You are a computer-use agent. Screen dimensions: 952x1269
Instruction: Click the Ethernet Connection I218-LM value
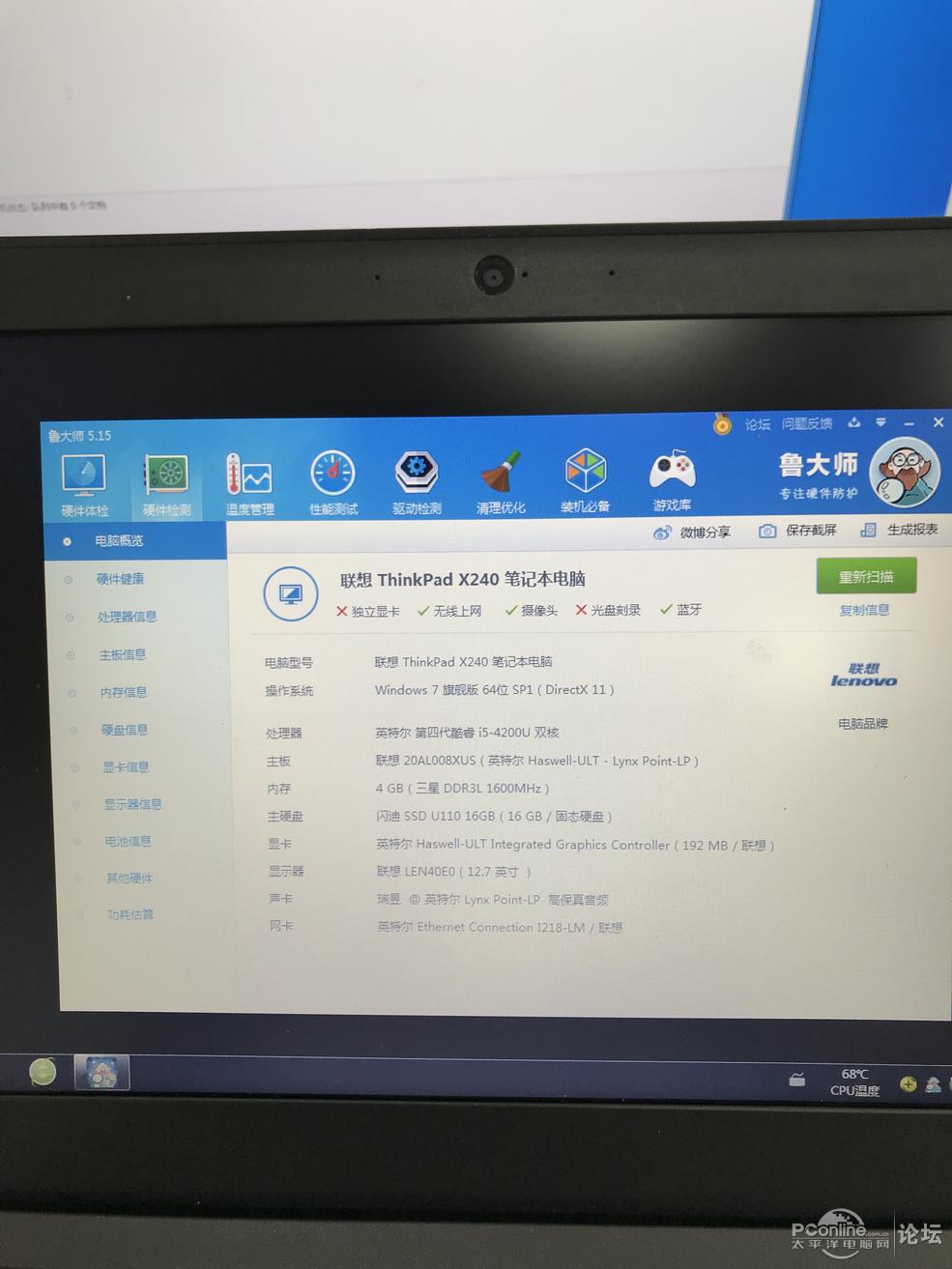point(500,928)
